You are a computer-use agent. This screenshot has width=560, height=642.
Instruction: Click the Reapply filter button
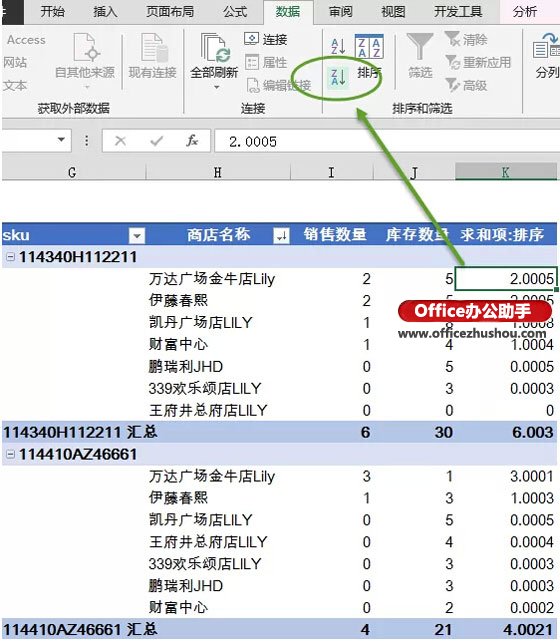[x=478, y=63]
